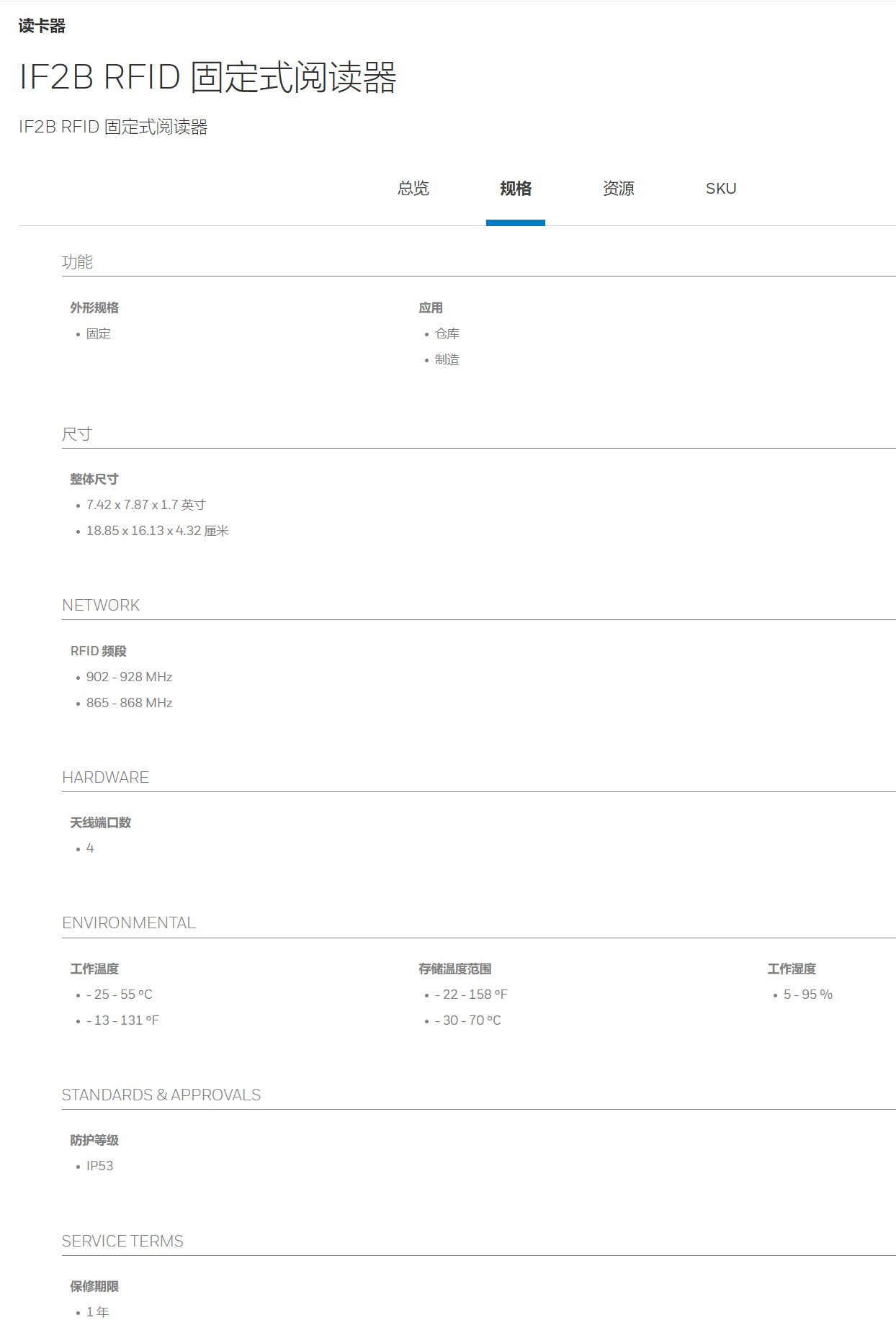Viewport: 896px width, 1338px height.
Task: Click the NETWORK section heading
Action: point(101,606)
